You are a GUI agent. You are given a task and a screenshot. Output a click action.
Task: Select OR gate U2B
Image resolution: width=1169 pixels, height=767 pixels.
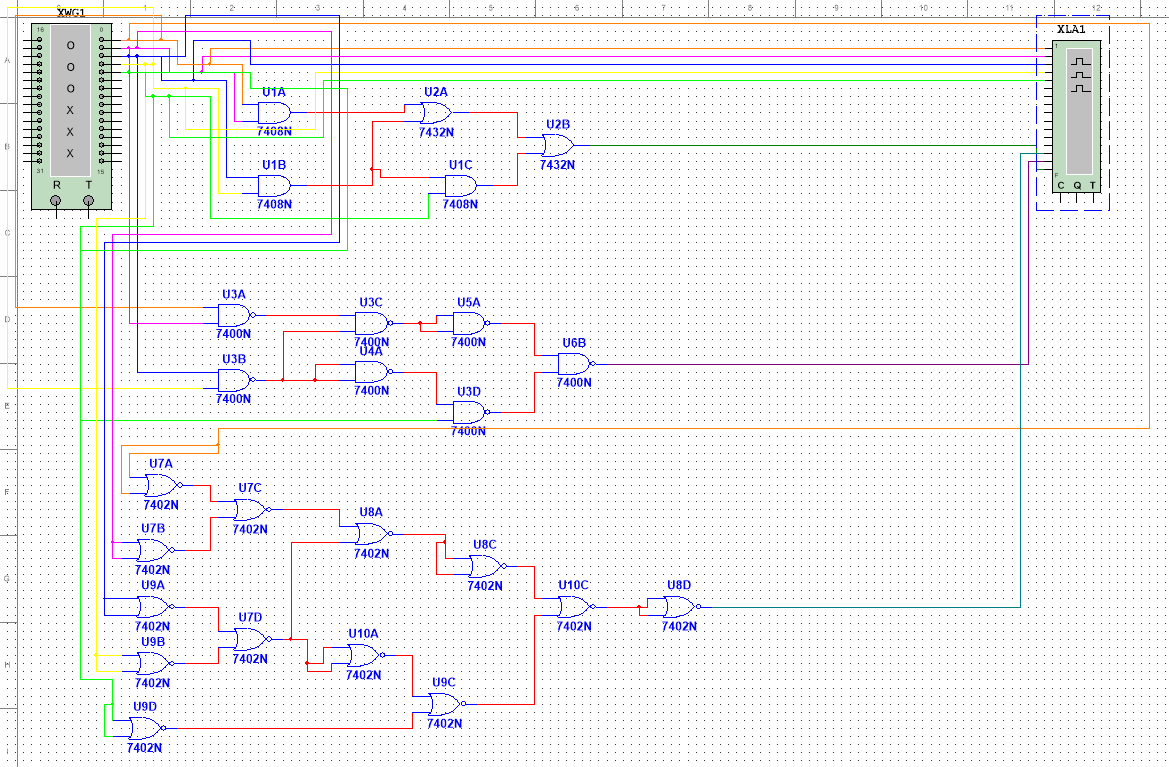point(558,145)
